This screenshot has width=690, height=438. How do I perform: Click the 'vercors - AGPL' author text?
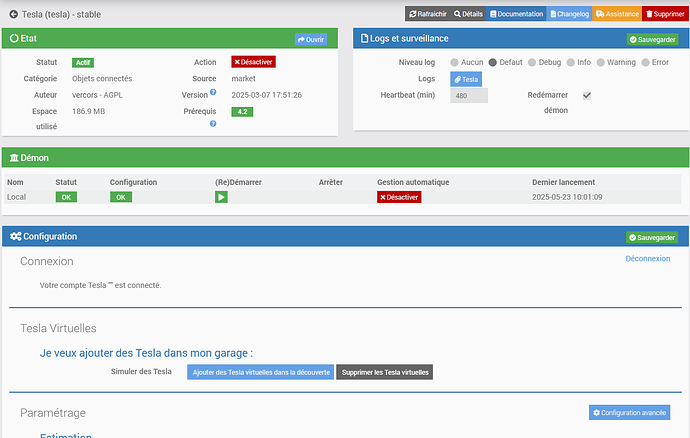(97, 95)
